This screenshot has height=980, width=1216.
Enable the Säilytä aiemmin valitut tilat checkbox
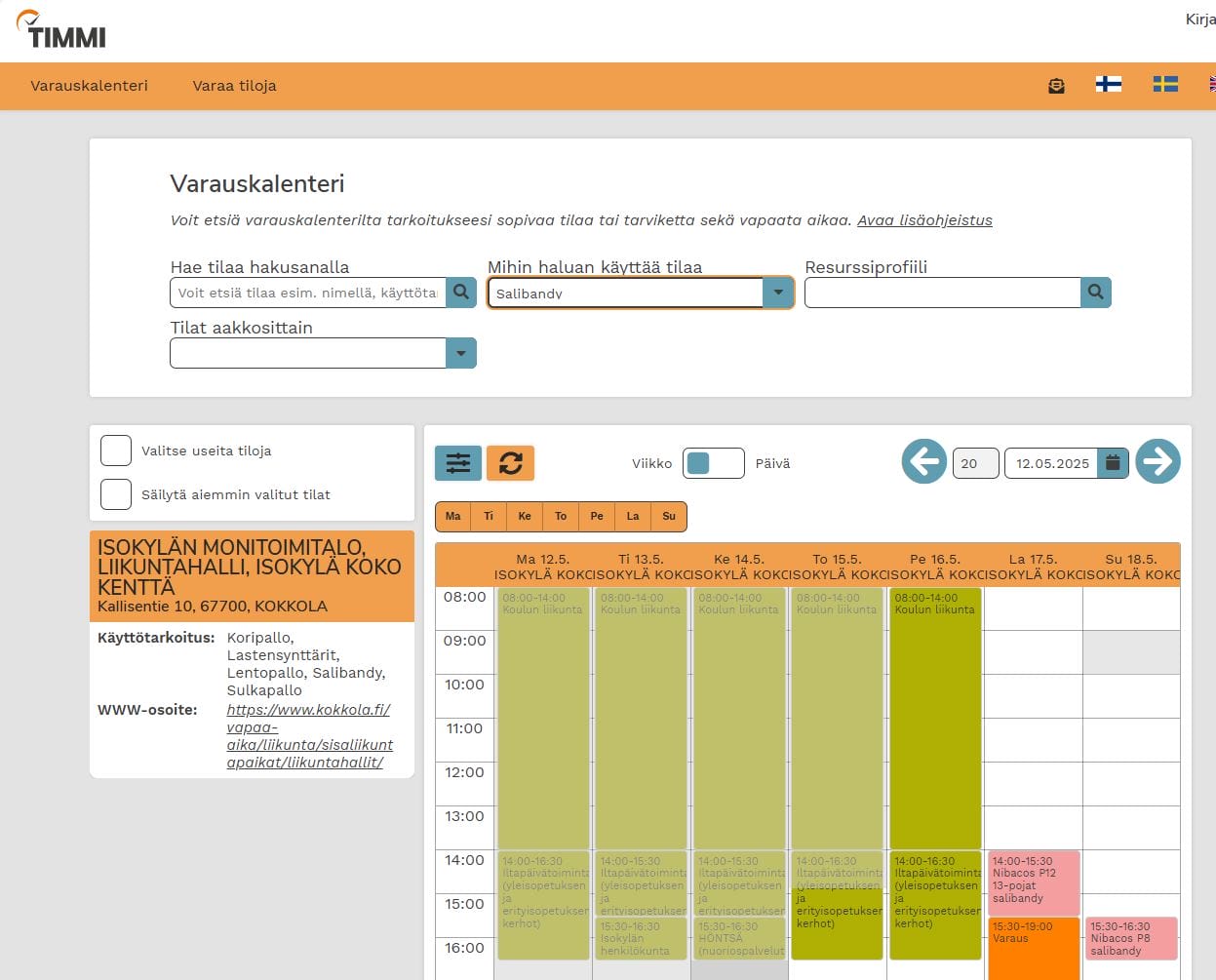pos(116,494)
